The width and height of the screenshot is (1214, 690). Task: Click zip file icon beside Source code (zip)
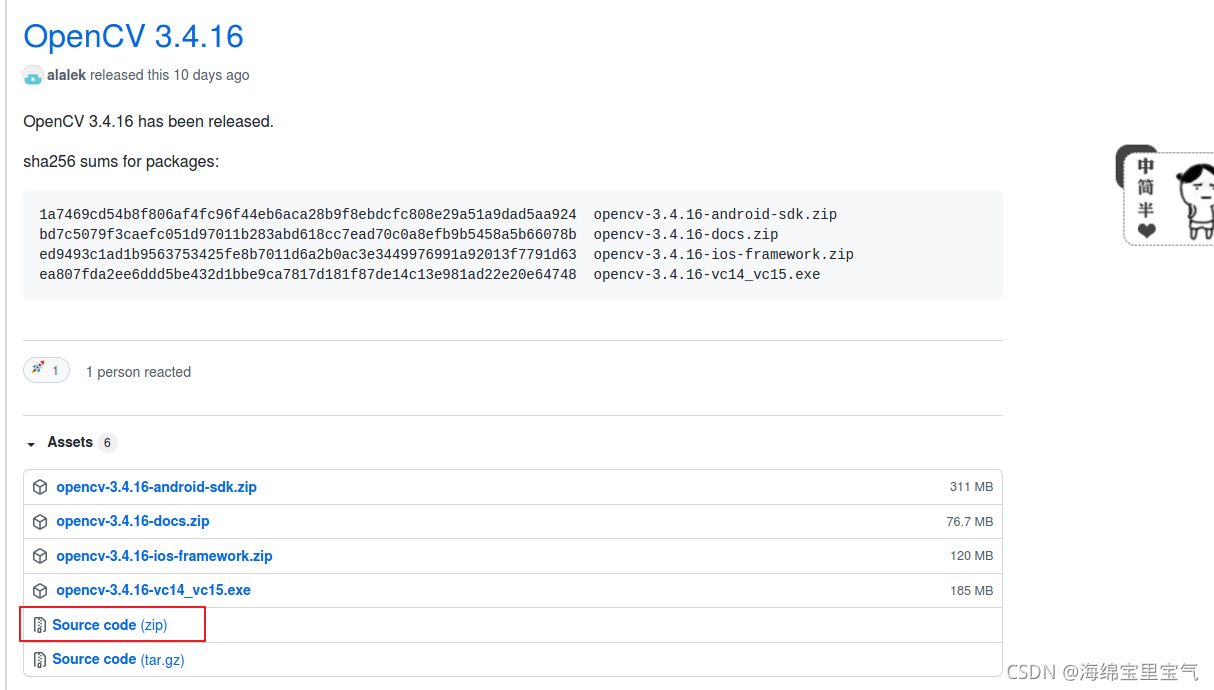(40, 625)
